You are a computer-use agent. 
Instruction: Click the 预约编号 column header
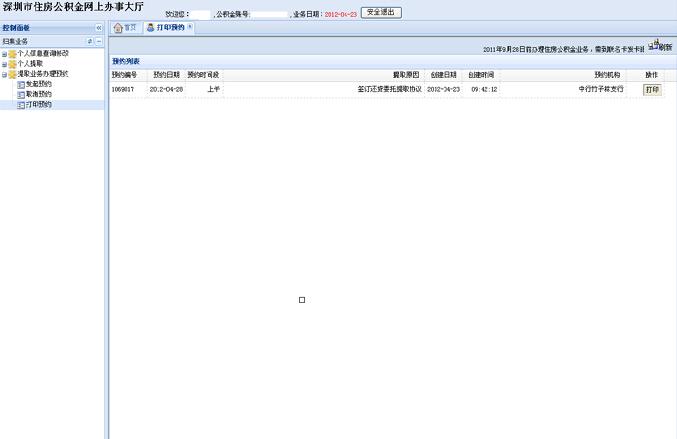127,75
